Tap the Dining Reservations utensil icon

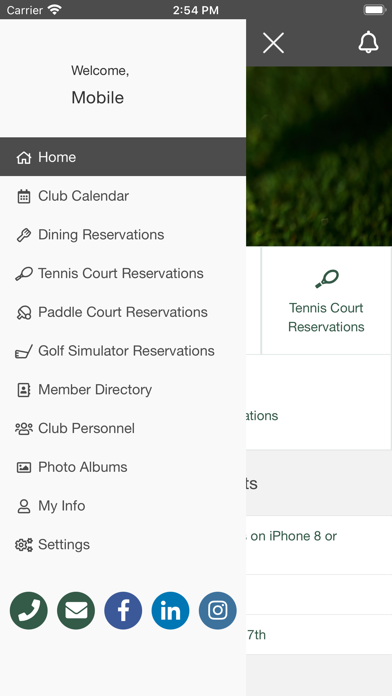24,235
